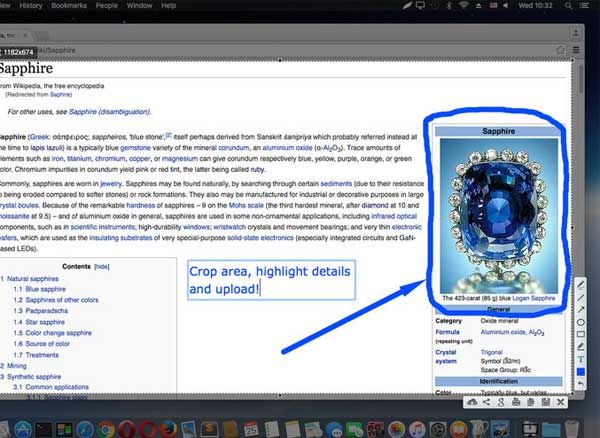
Task: Click the Wed 10:32 clock
Action: tap(535, 5)
